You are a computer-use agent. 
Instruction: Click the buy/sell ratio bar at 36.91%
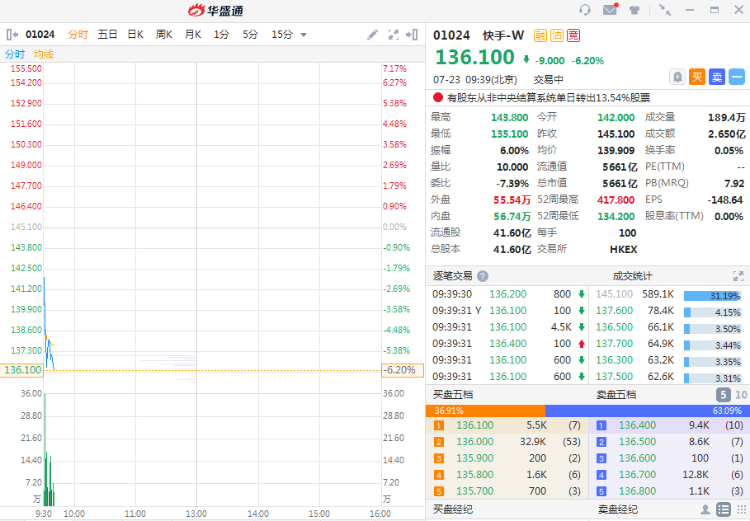coord(486,411)
